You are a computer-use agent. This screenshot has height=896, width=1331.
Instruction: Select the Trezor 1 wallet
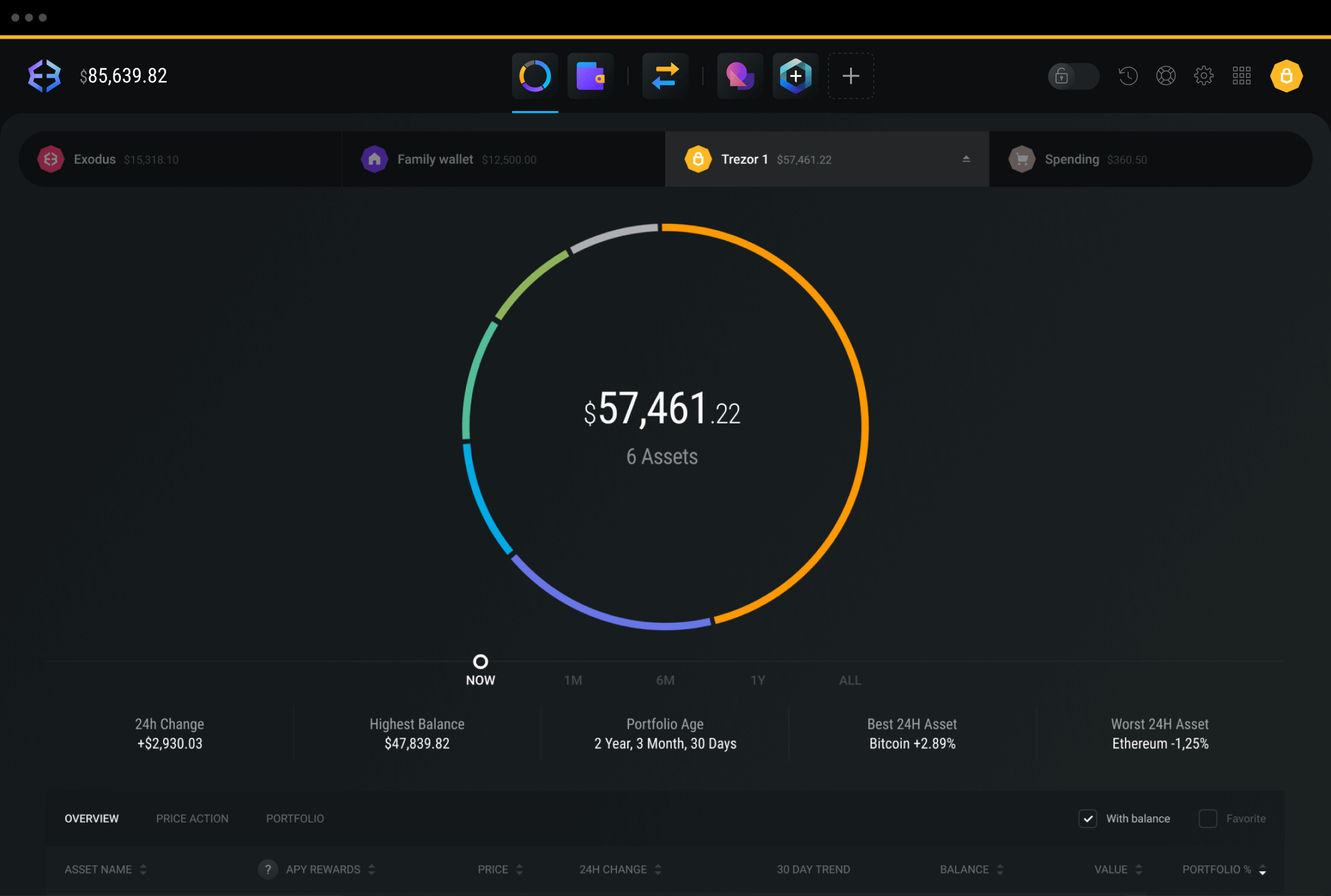coord(825,158)
